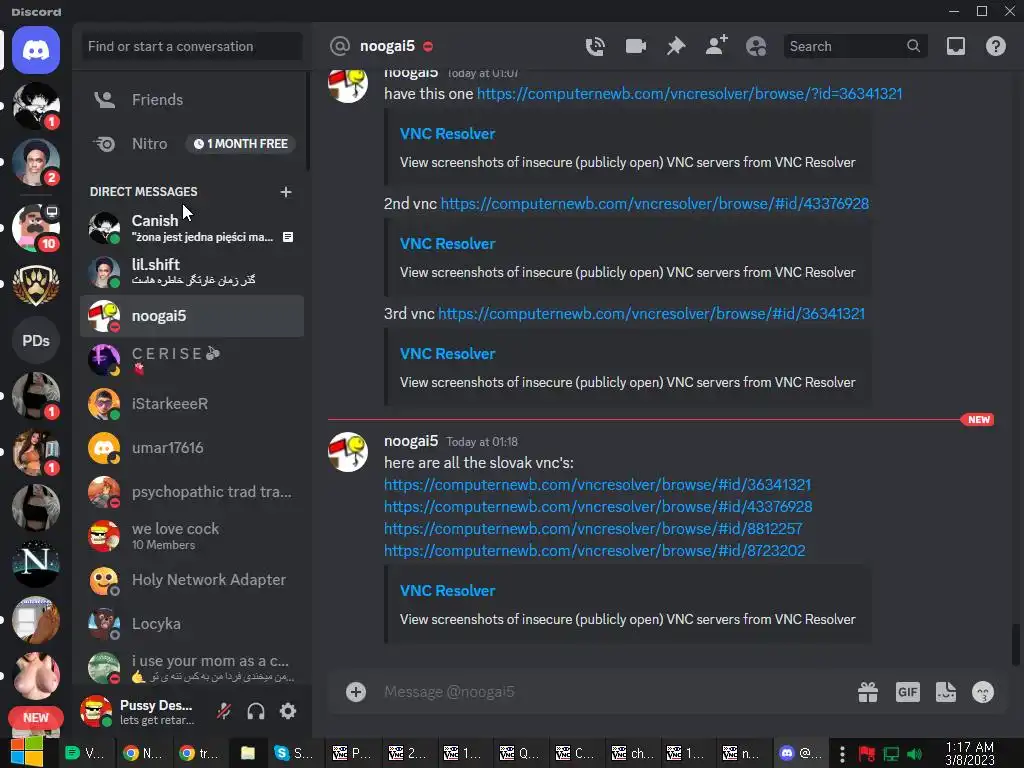This screenshot has width=1024, height=768.
Task: Open Canish direct message
Action: [x=192, y=228]
